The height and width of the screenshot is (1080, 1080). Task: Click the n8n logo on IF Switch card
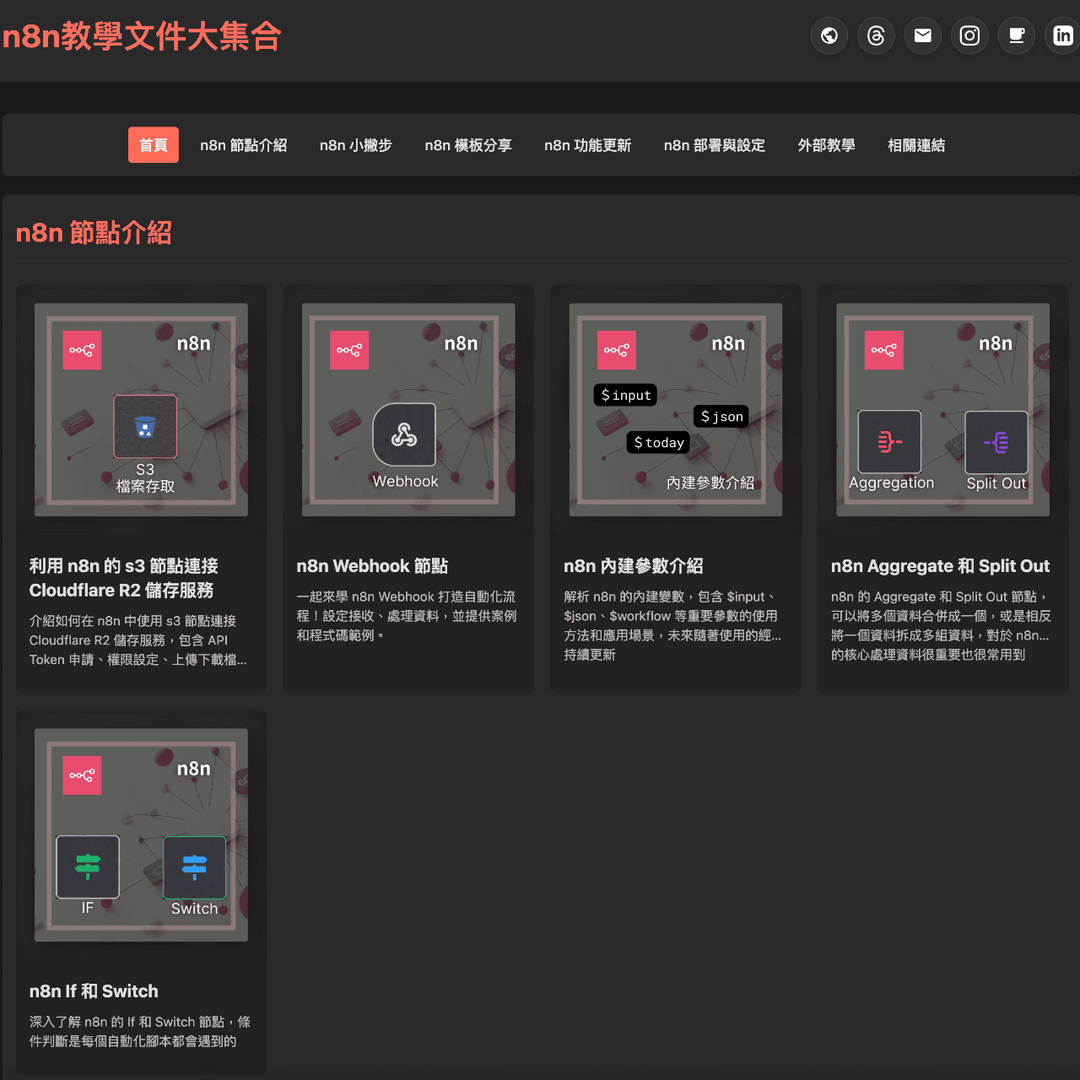click(82, 776)
